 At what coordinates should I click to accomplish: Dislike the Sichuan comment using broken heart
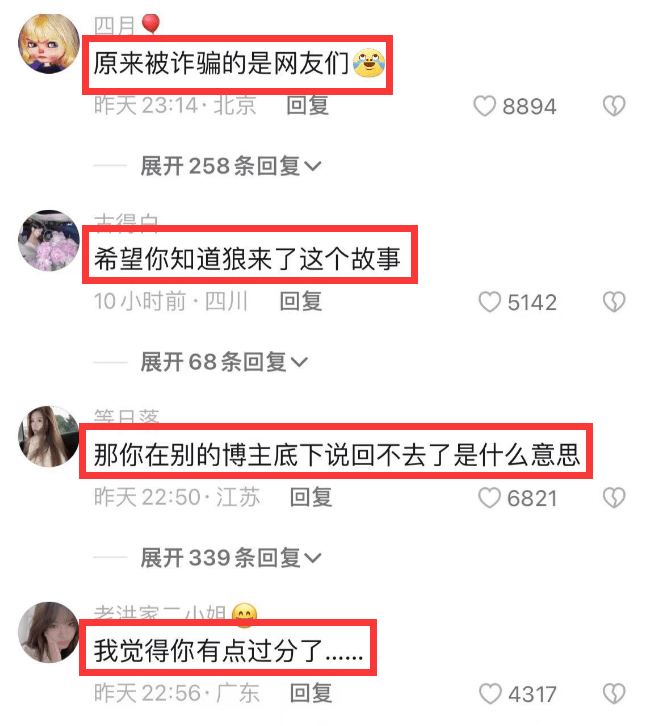[614, 302]
